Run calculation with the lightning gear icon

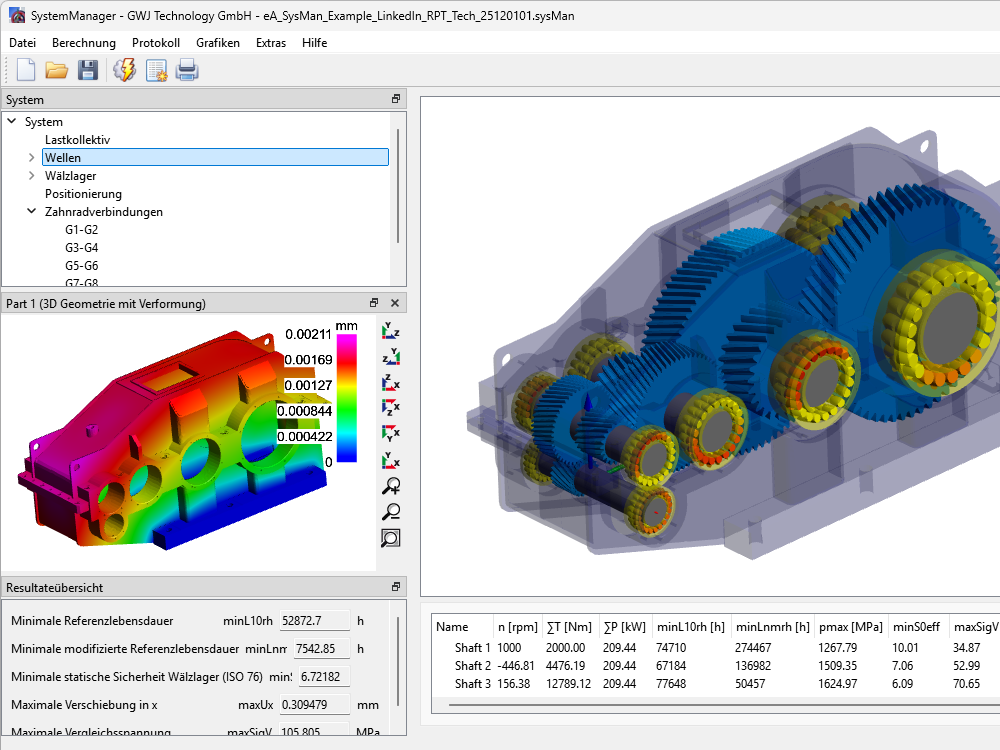click(x=125, y=70)
